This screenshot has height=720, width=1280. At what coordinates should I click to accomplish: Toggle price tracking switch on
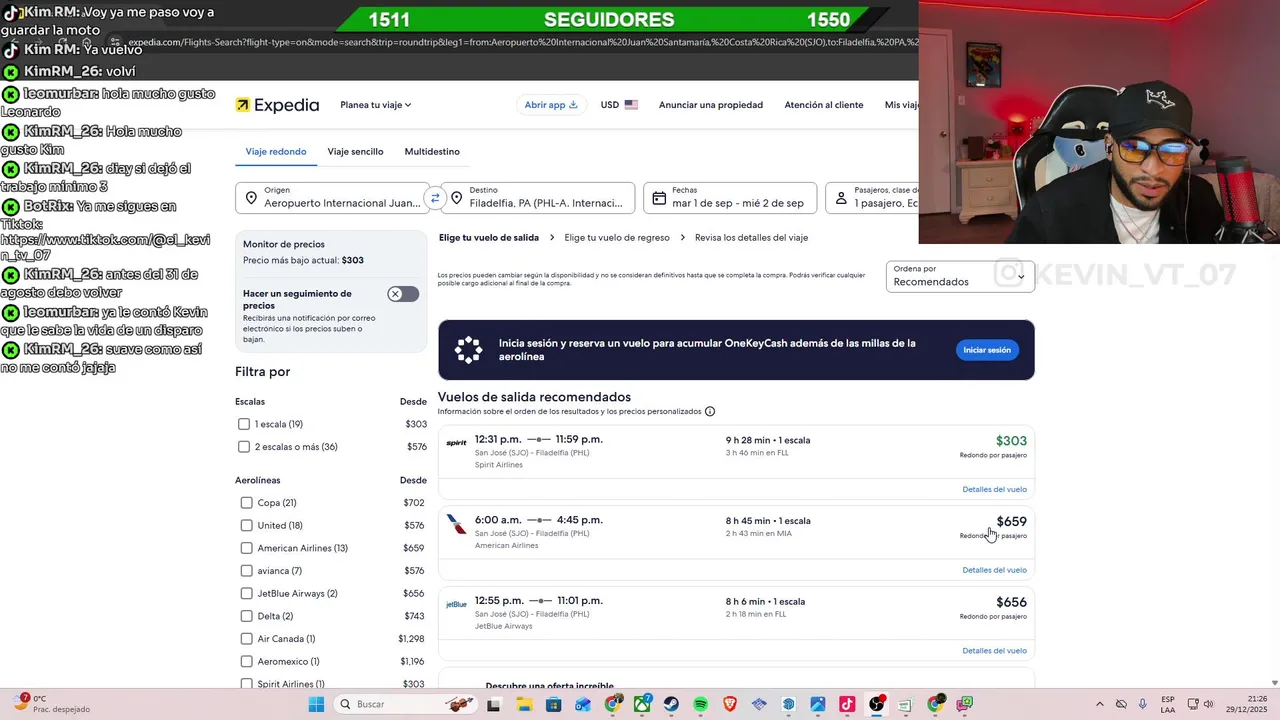(403, 294)
